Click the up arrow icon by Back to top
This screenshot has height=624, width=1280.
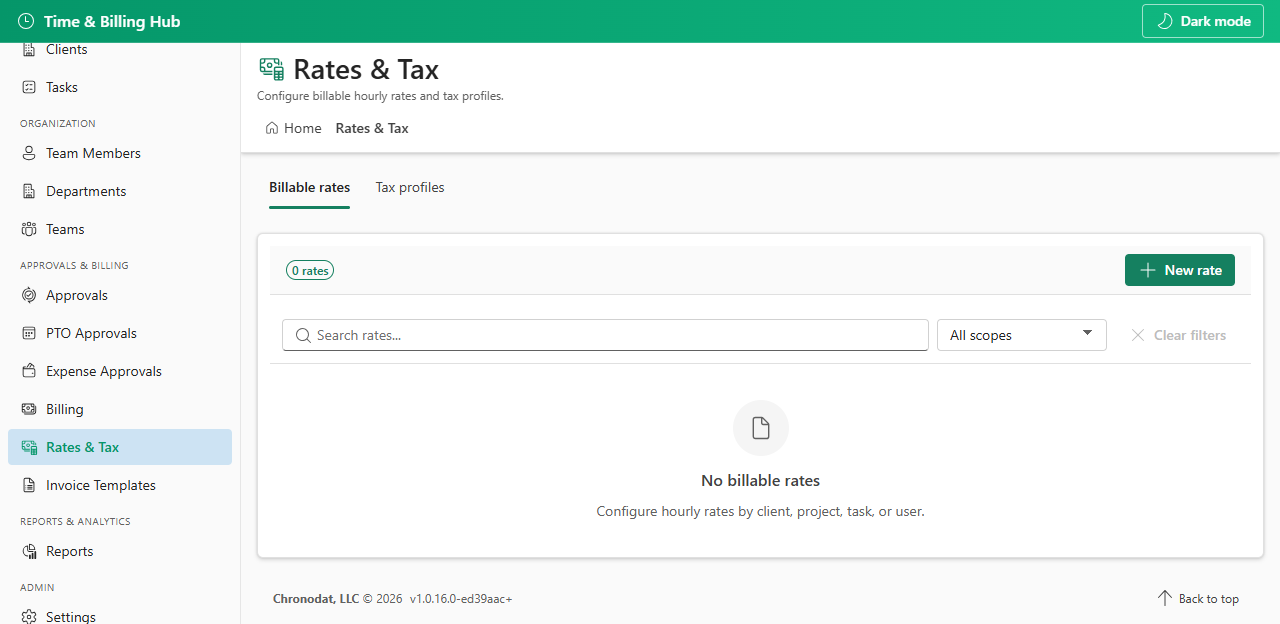(1165, 598)
